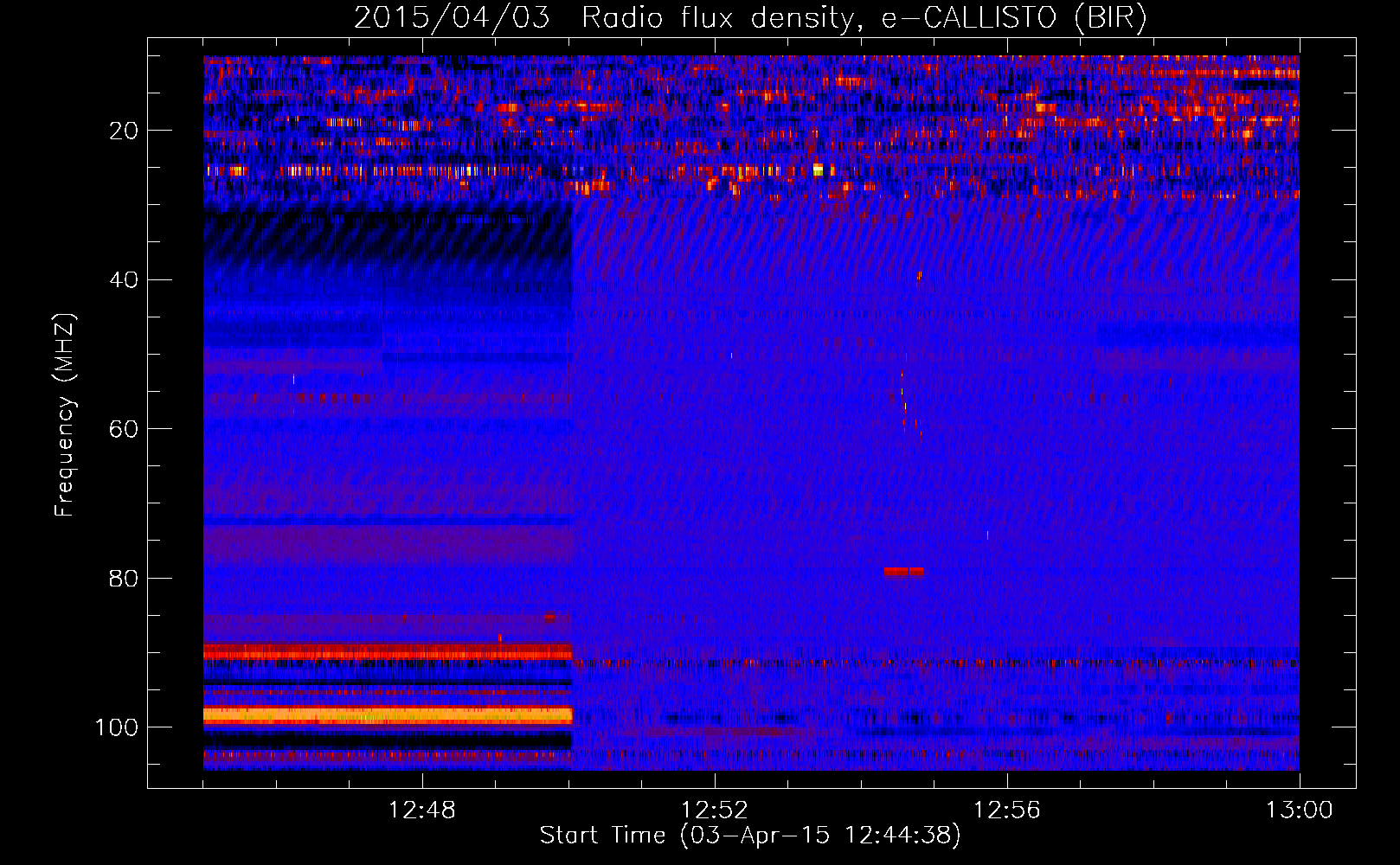Click the 'Start Time (03-Apr-15 12:44:38)' axis label
This screenshot has width=1400, height=865.
(x=750, y=835)
